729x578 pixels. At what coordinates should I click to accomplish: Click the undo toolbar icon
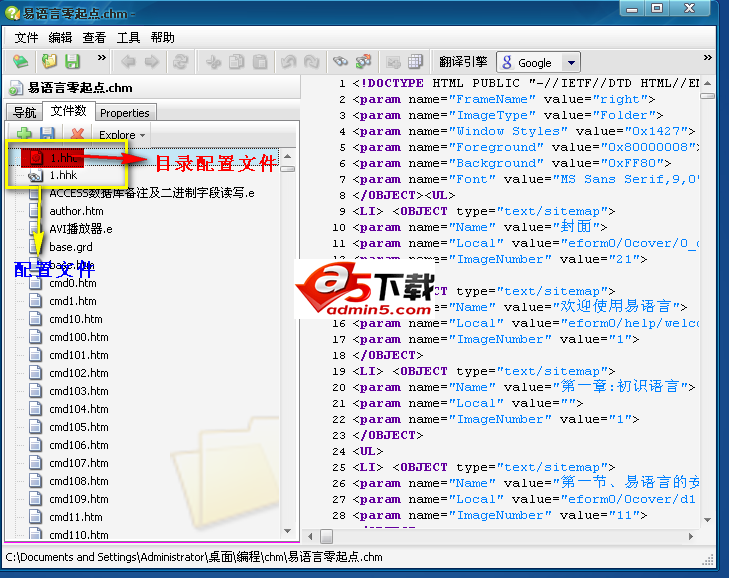pyautogui.click(x=289, y=62)
